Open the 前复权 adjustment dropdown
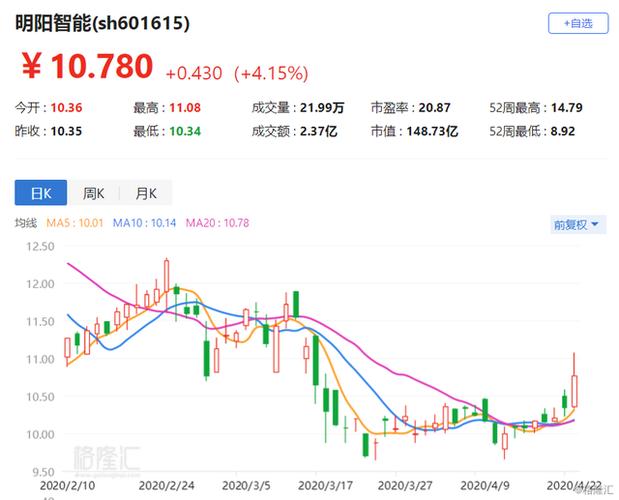 tap(578, 225)
